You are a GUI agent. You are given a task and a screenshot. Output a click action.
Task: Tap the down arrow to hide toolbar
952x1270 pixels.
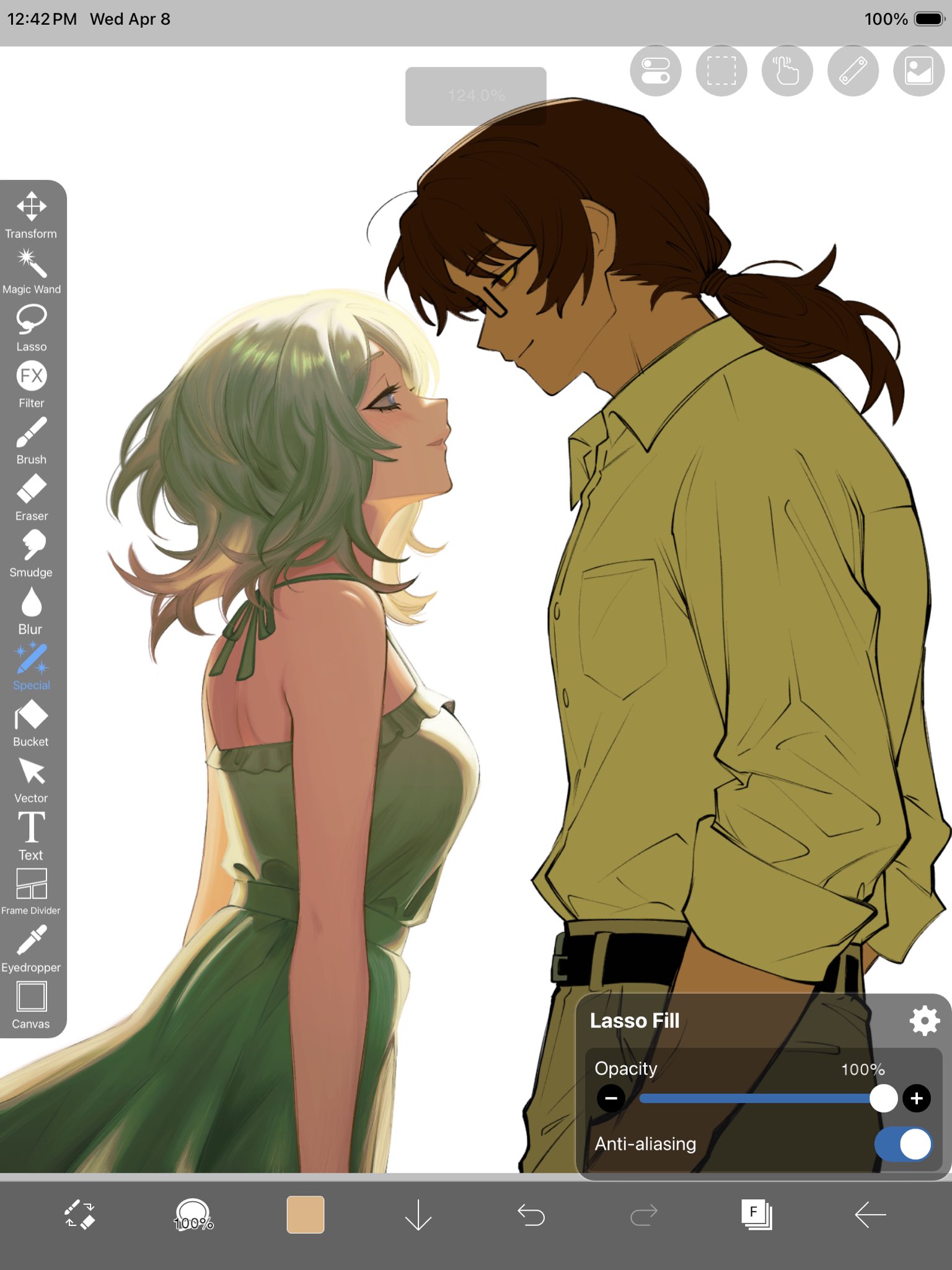tap(418, 1215)
